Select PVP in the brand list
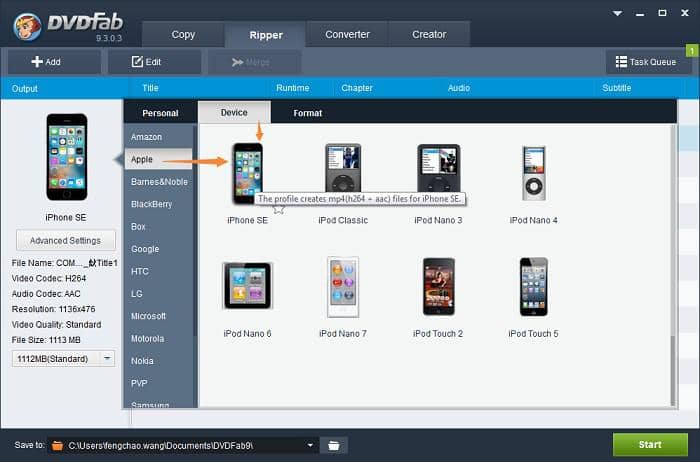The width and height of the screenshot is (700, 462). click(158, 383)
